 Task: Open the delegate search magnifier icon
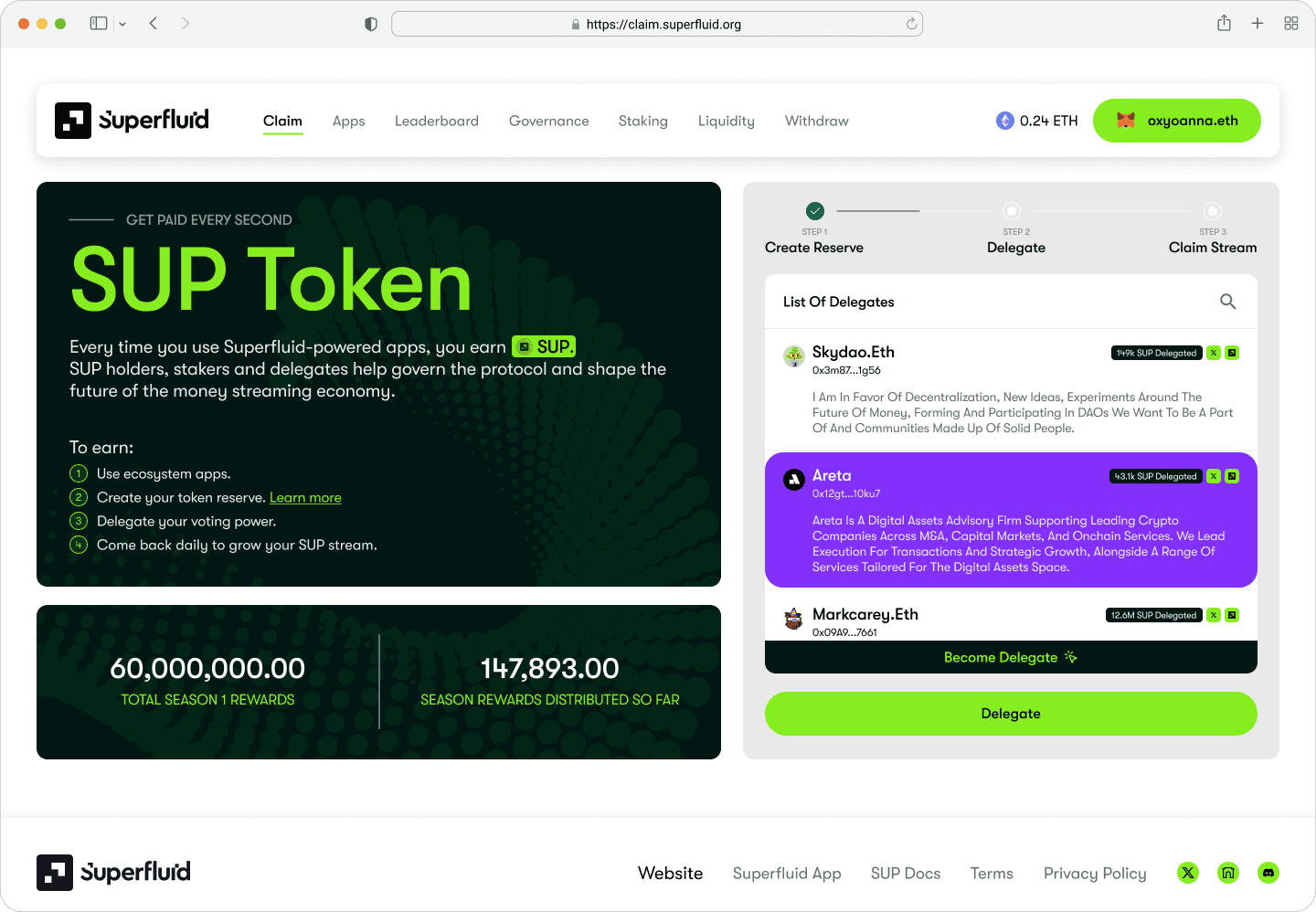coord(1227,302)
